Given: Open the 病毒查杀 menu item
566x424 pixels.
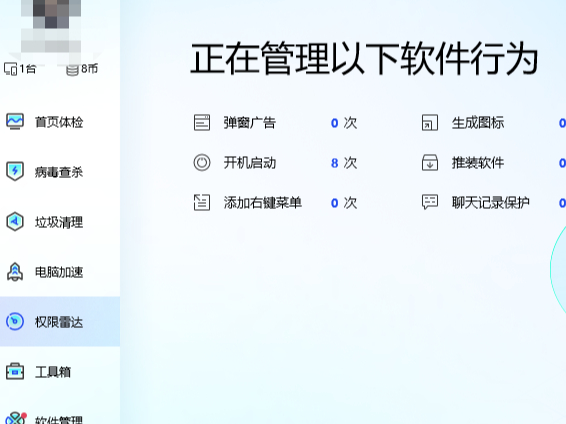Looking at the screenshot, I should point(60,172).
